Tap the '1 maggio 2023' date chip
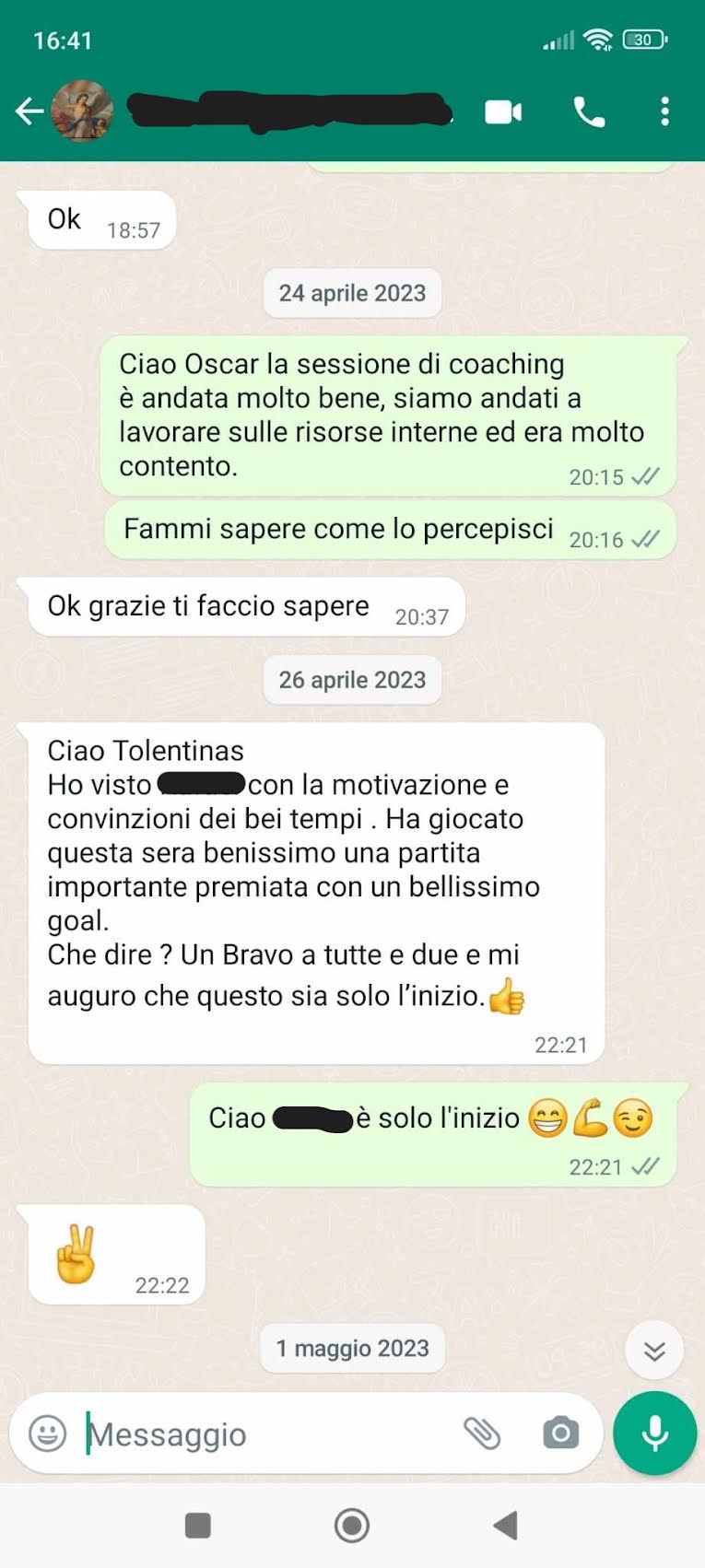Screen dimensions: 705x1568 coord(352,1349)
